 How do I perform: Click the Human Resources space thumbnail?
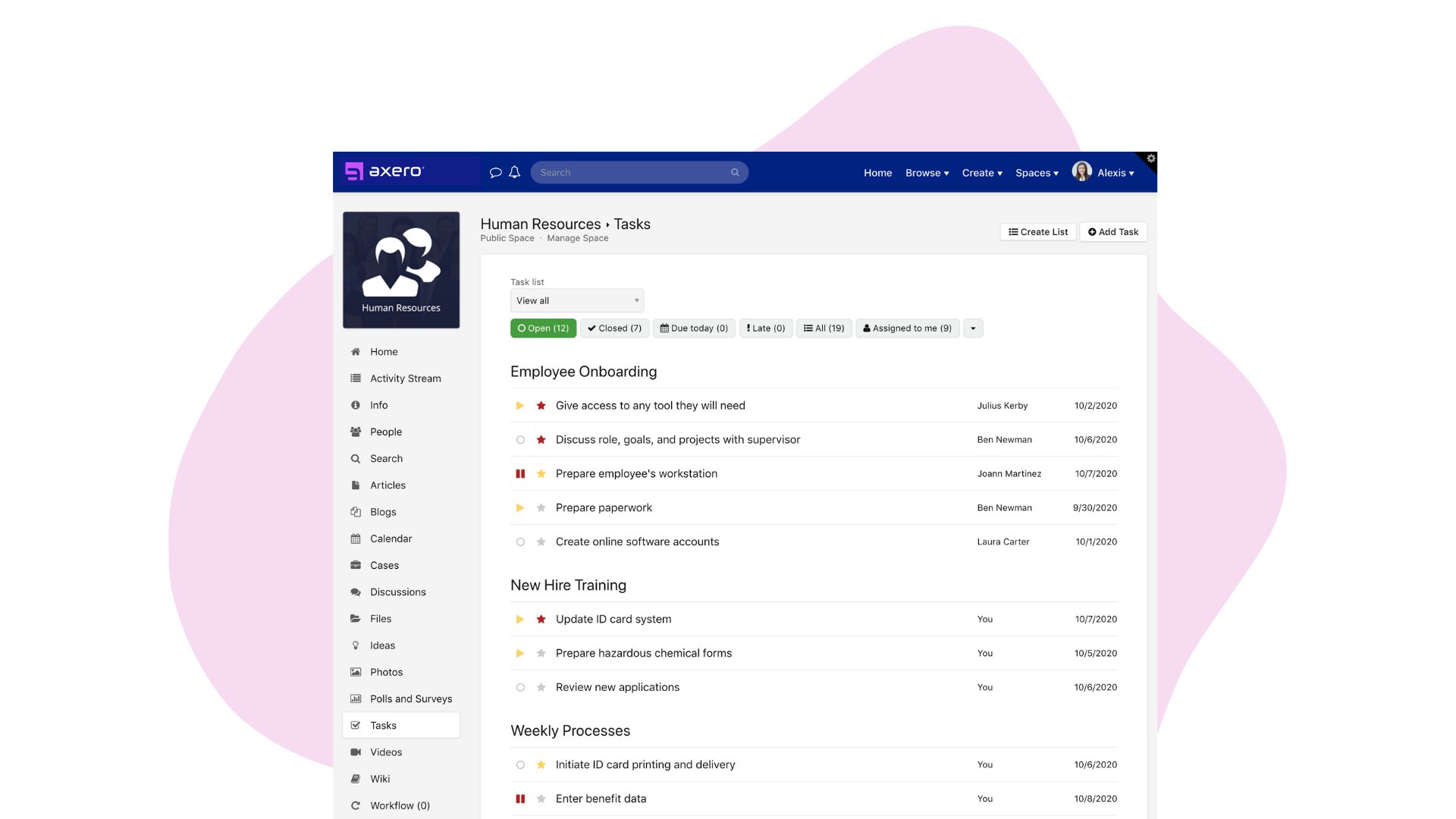401,270
